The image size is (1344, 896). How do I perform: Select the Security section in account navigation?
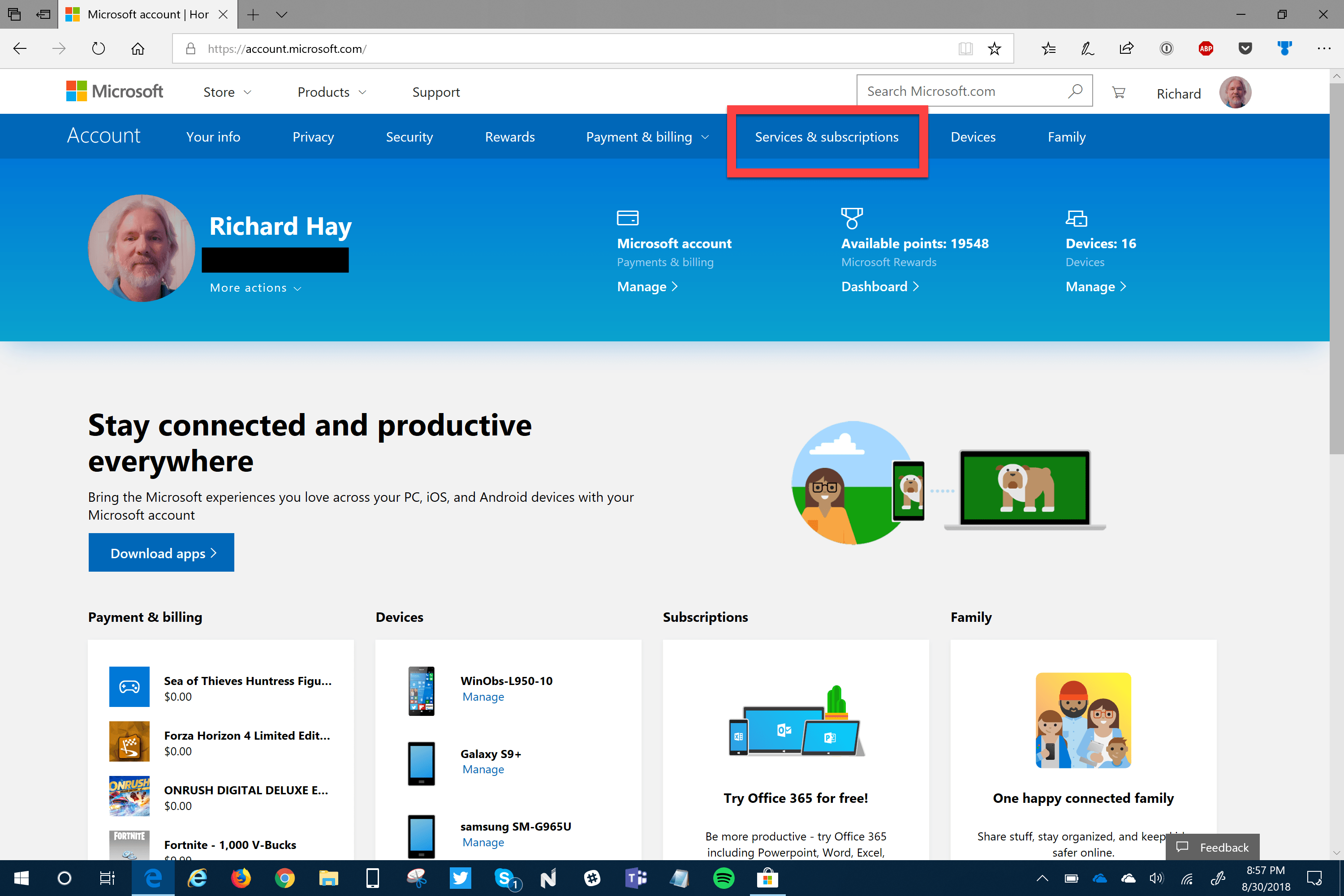409,137
